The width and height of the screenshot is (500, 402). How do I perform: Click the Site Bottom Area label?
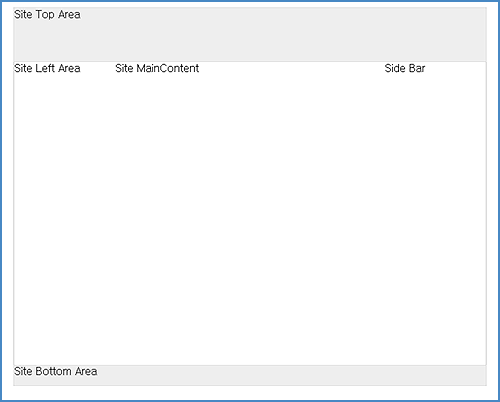(55, 371)
